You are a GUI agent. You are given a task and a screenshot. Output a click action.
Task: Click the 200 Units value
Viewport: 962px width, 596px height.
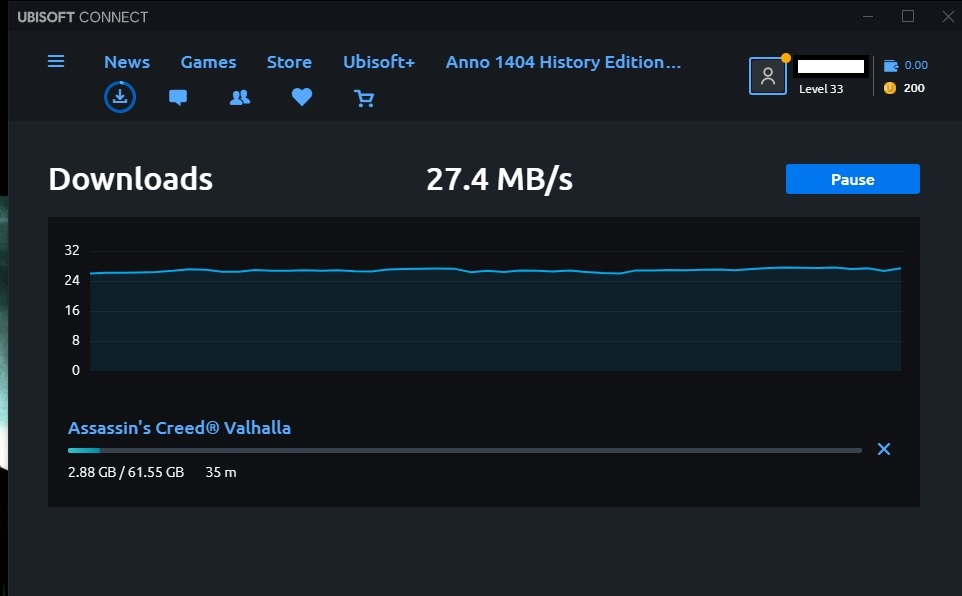914,88
